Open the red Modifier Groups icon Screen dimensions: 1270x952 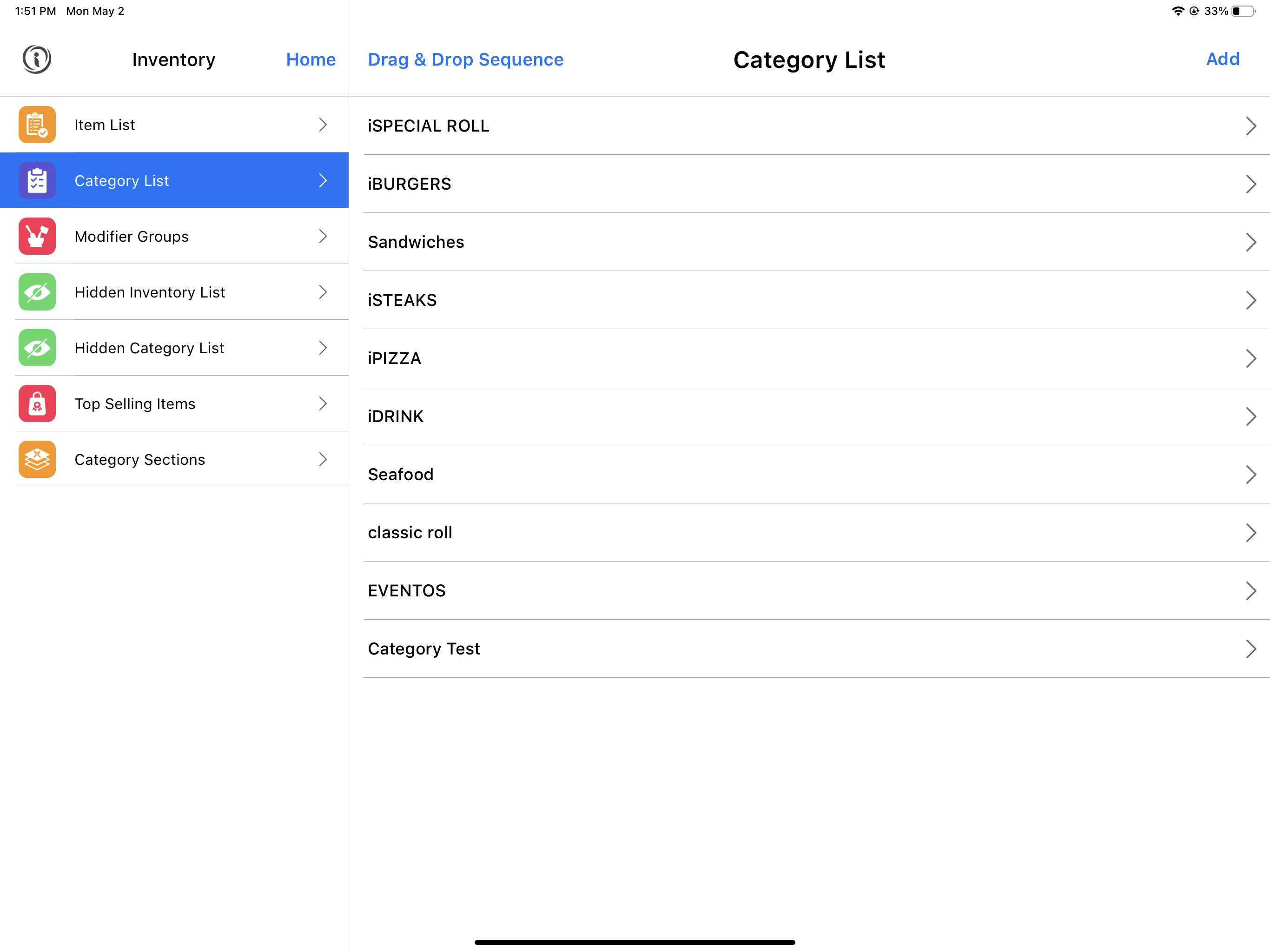point(37,236)
